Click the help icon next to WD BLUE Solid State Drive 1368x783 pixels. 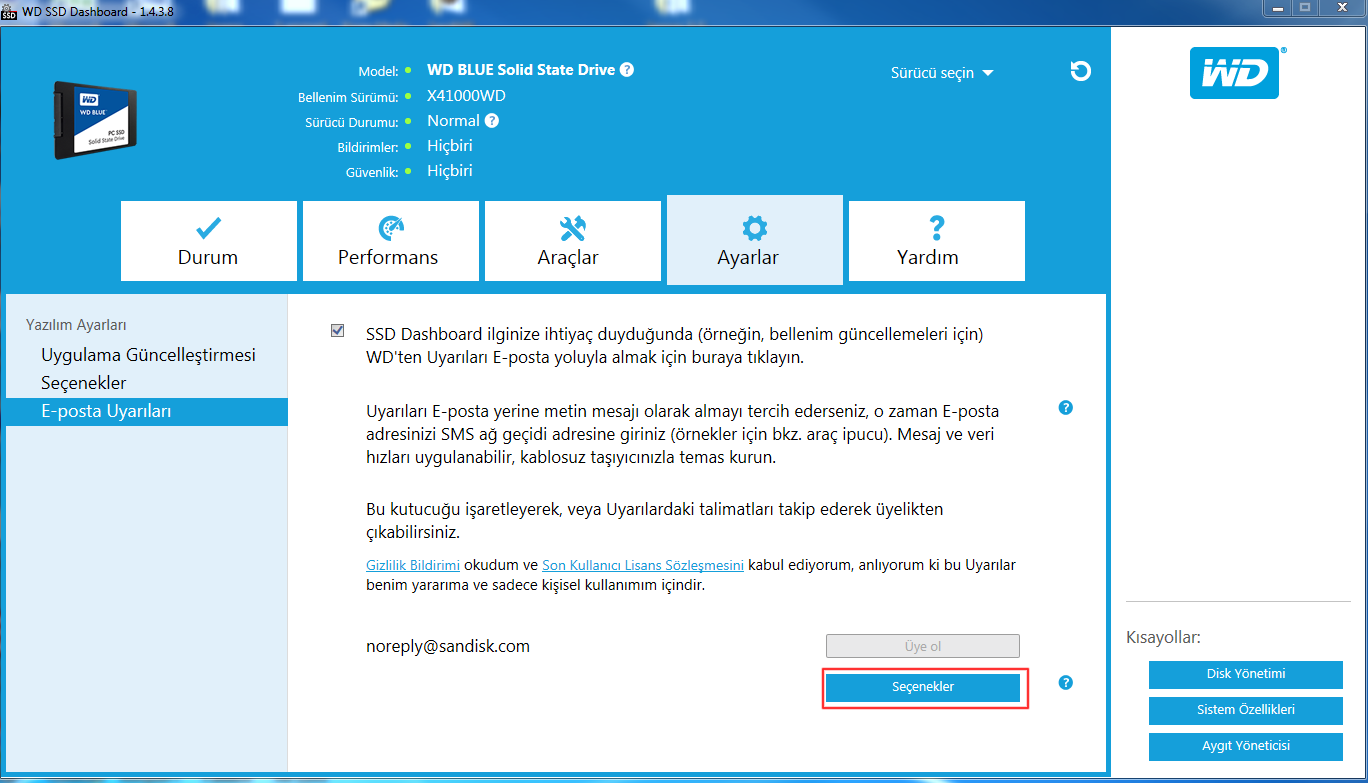tap(626, 70)
